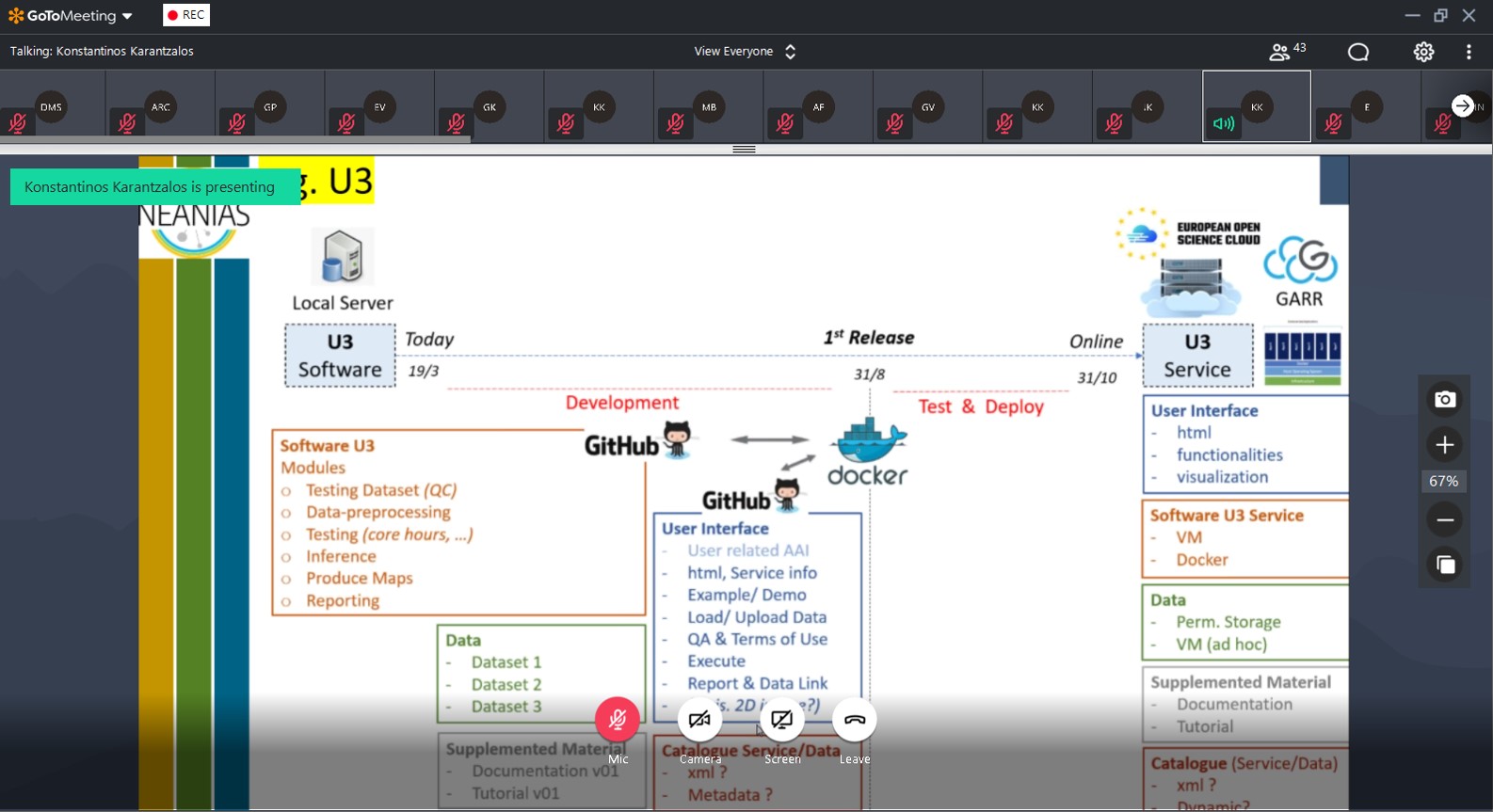This screenshot has height=812, width=1493.
Task: Click 'Test & Deploy' text on the slide
Action: pos(981,406)
